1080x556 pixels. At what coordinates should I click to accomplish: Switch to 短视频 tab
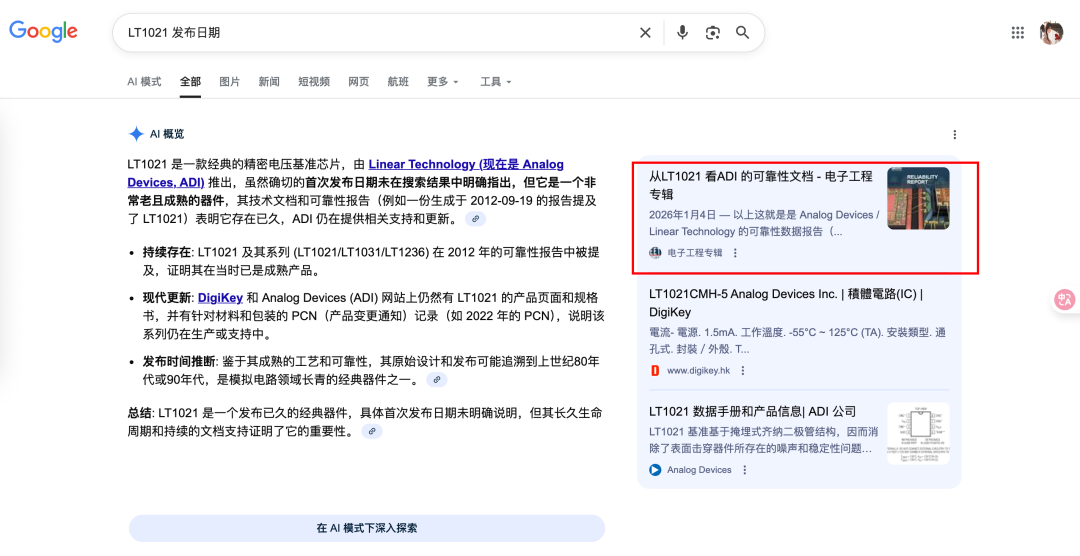[x=314, y=81]
